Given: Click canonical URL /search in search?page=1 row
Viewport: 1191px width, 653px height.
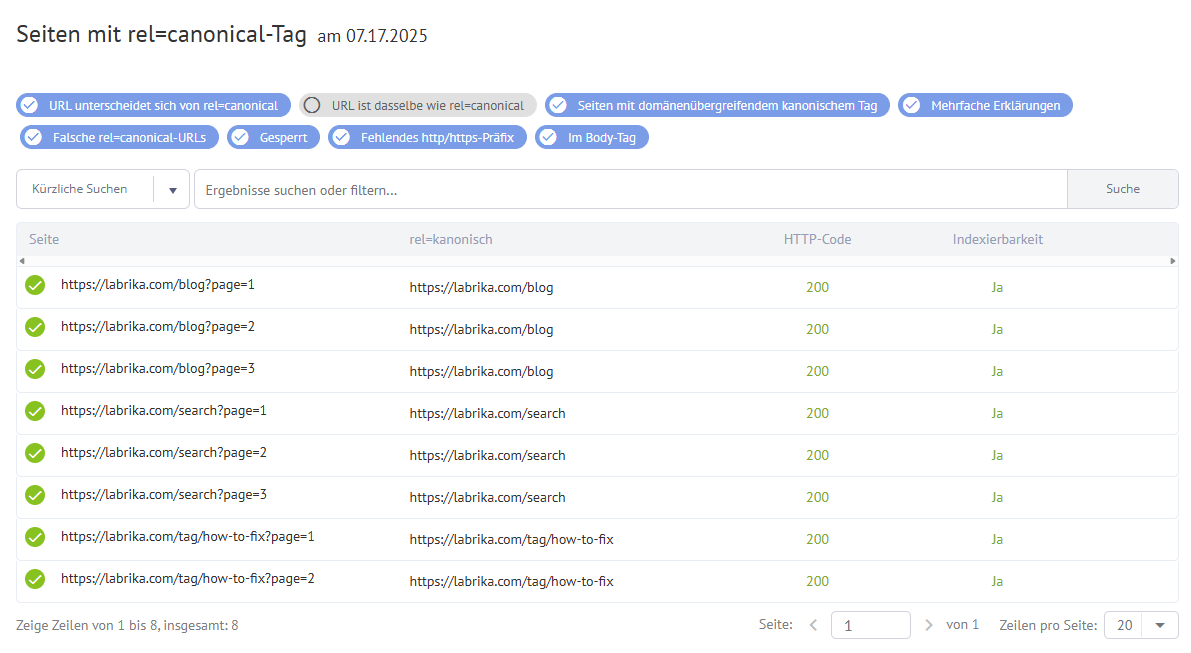Looking at the screenshot, I should pyautogui.click(x=487, y=413).
